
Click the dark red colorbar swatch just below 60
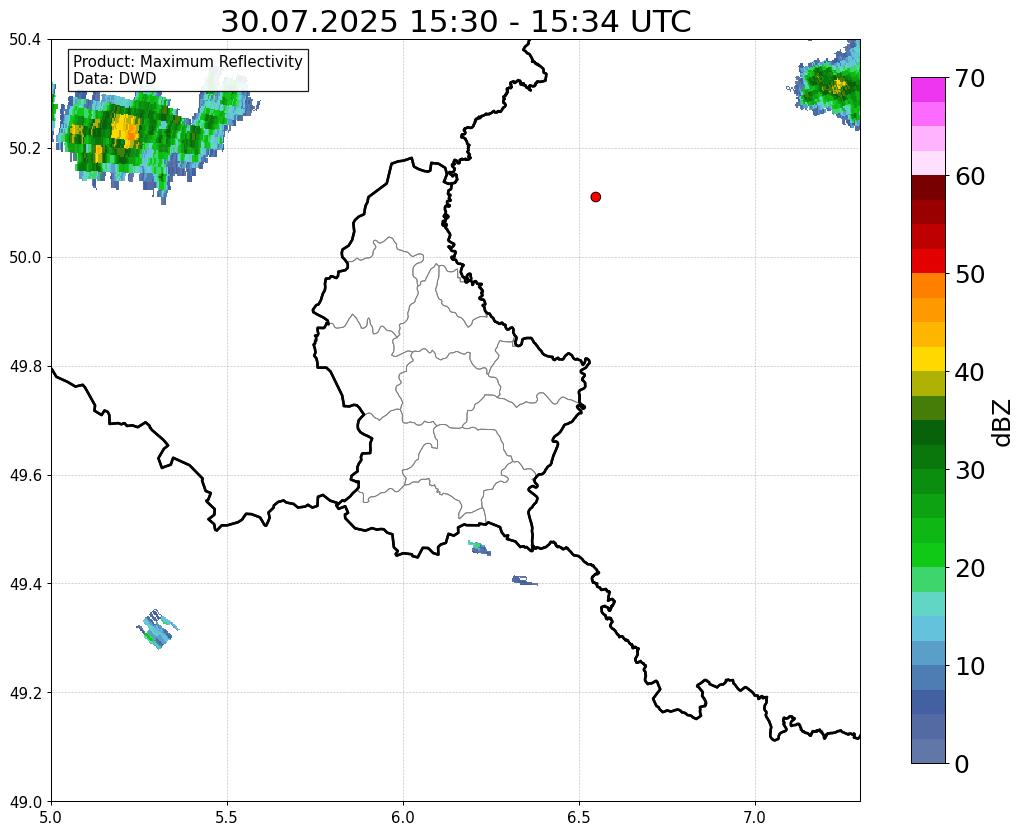(x=928, y=187)
